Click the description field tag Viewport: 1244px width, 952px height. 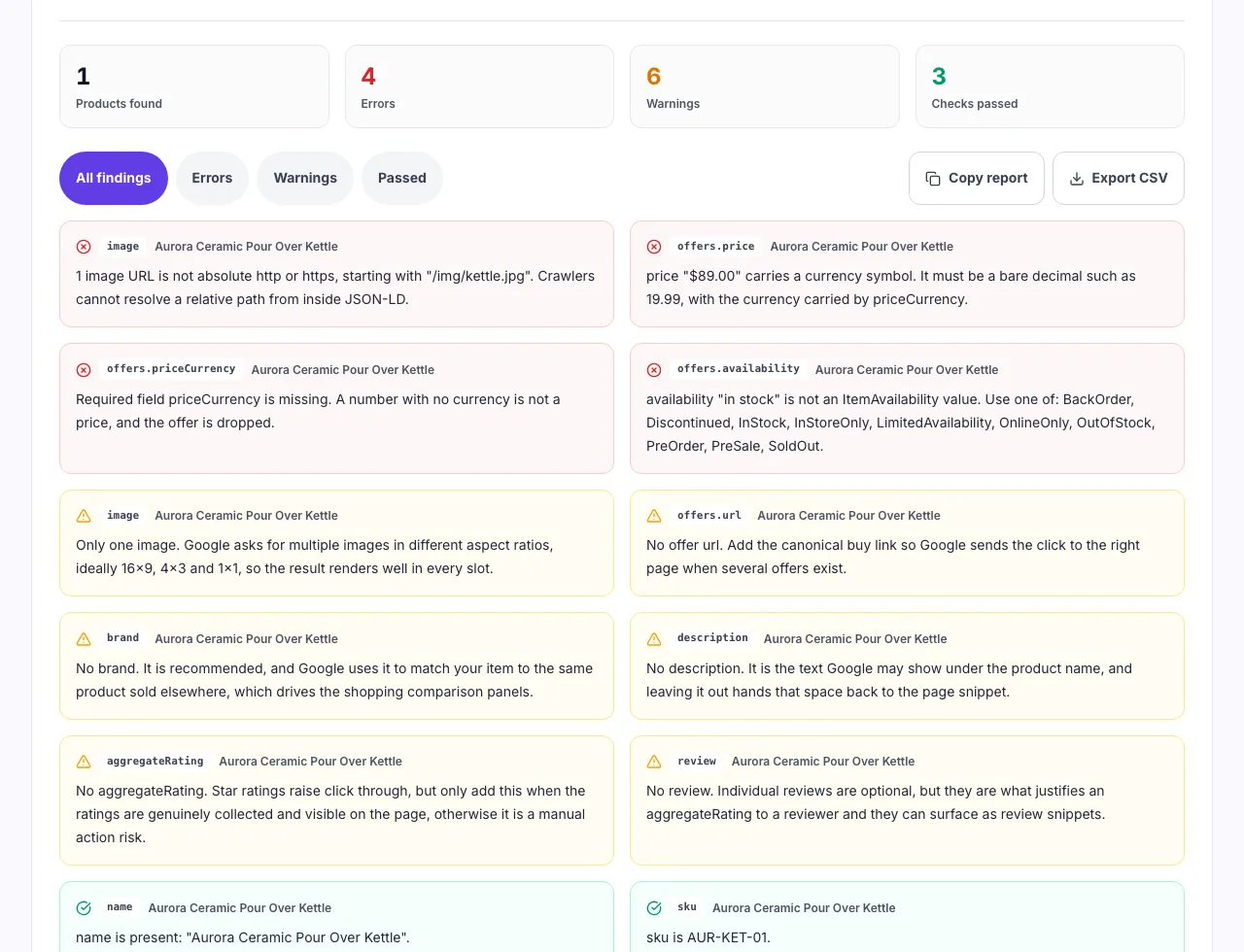click(x=712, y=638)
